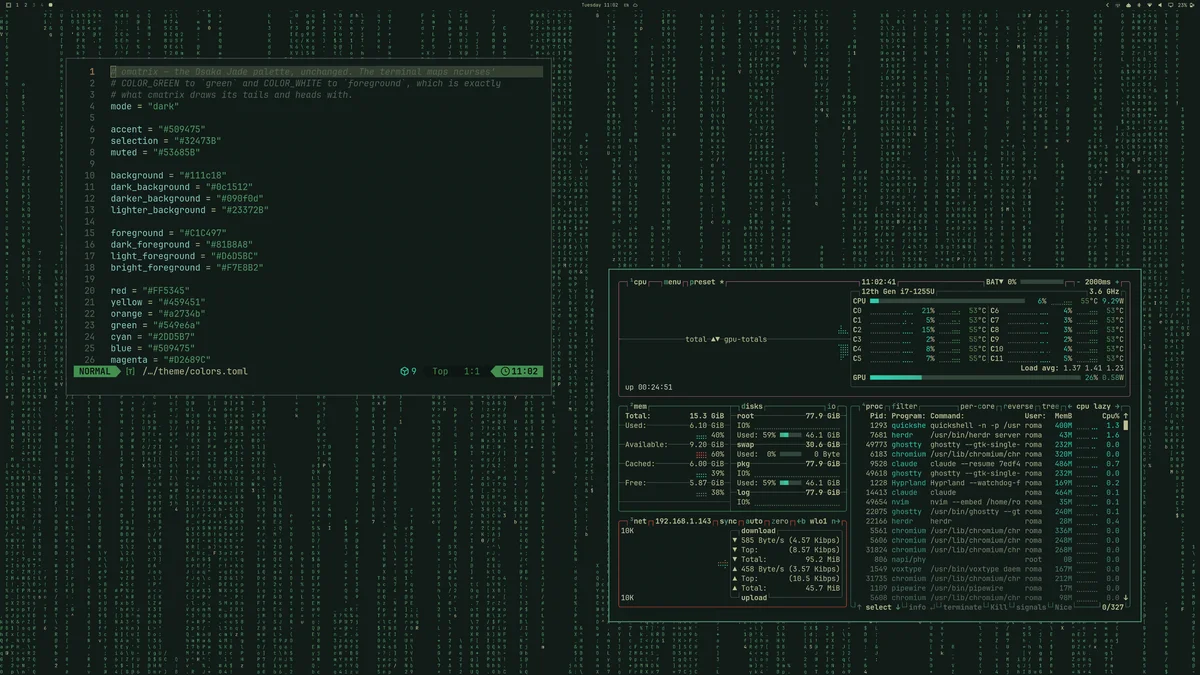Click the wlo1 interface name

point(818,521)
